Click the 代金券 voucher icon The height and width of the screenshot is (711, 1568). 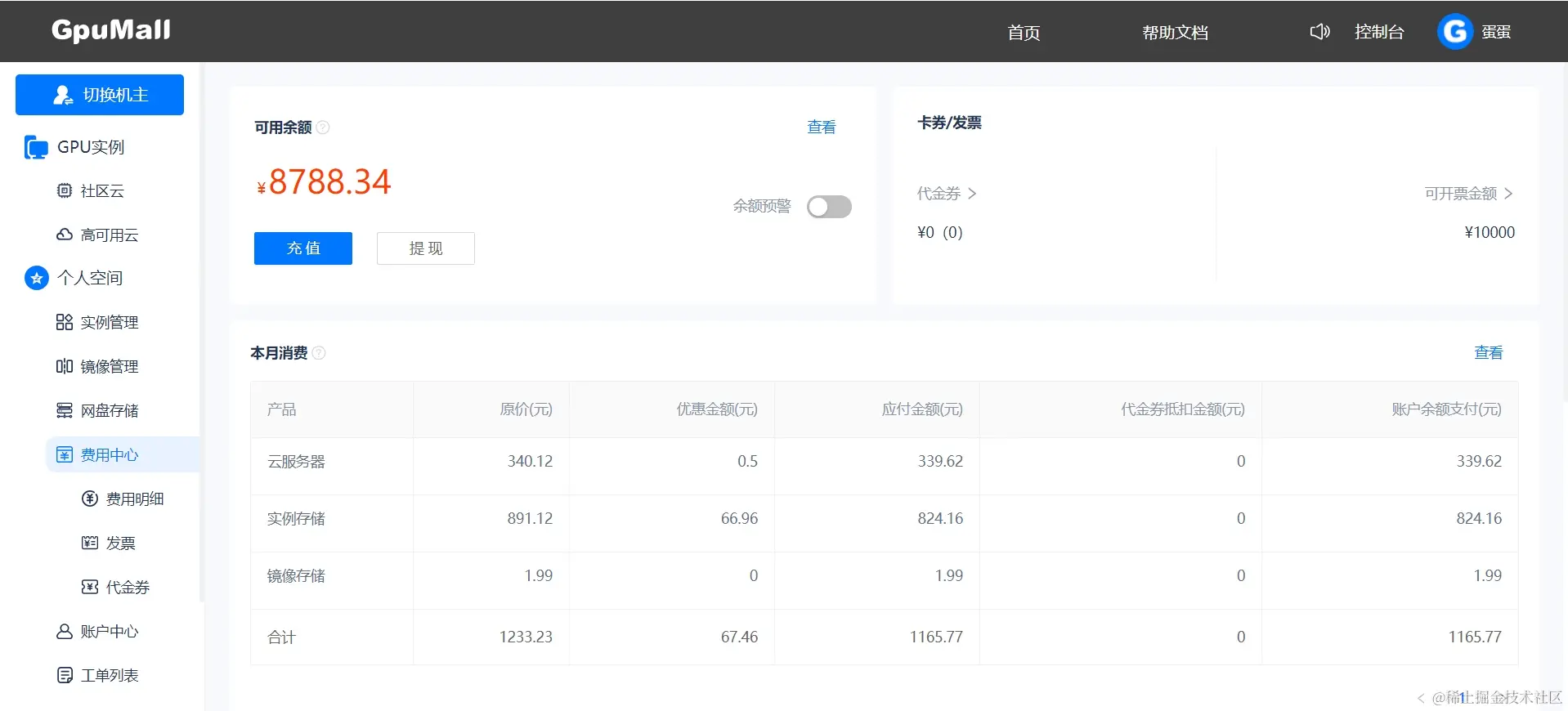(90, 587)
